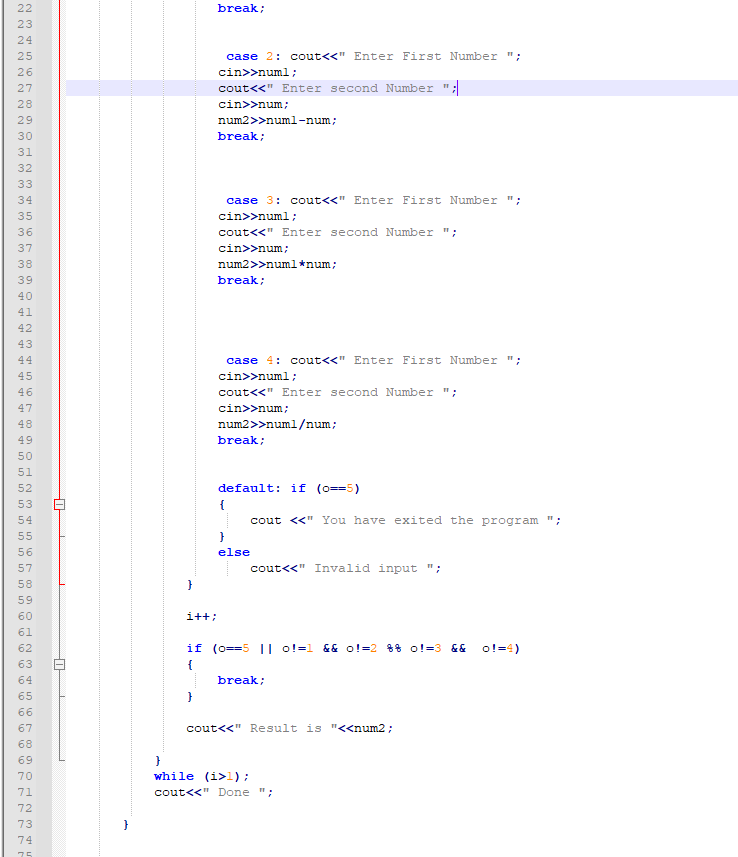Collapse the fold marker at line 53
738x857 pixels.
[60, 504]
